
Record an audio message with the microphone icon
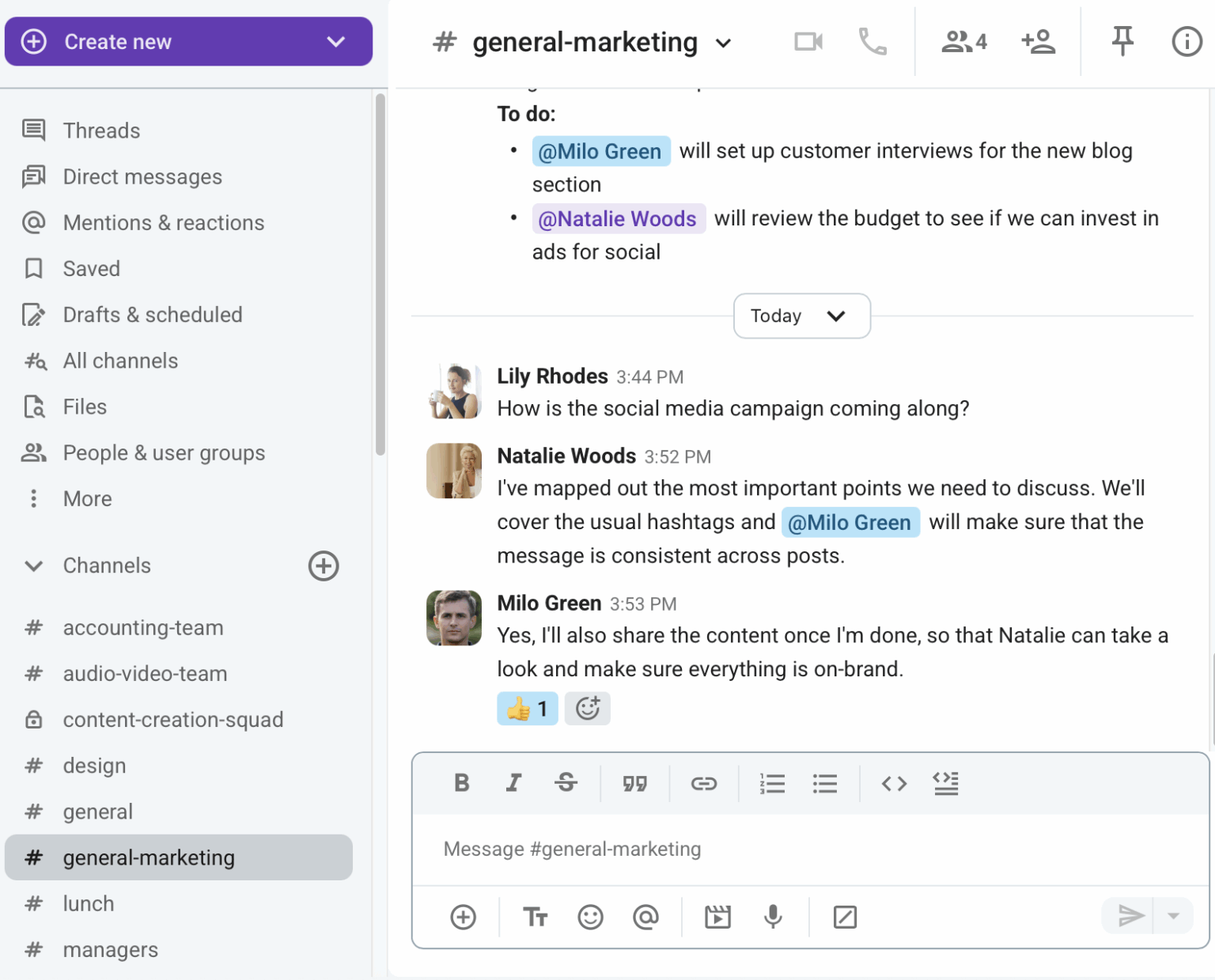pos(773,917)
